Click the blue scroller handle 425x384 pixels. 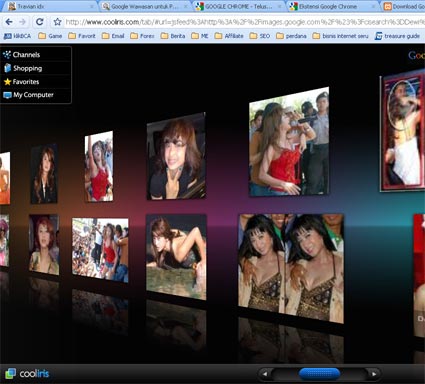(x=319, y=374)
